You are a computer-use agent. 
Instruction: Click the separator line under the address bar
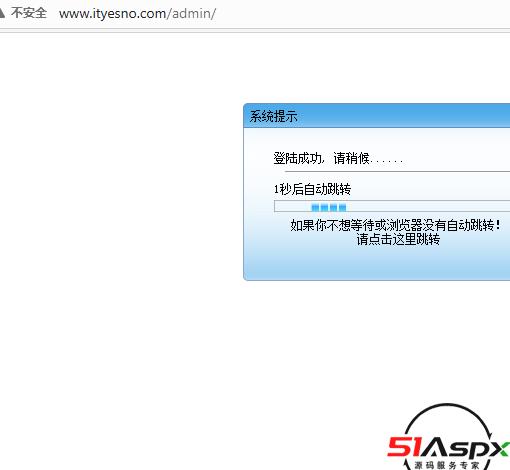click(x=255, y=30)
